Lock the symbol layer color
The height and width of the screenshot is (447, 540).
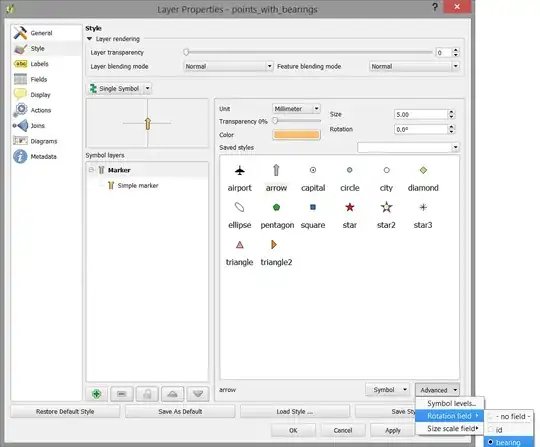point(147,394)
